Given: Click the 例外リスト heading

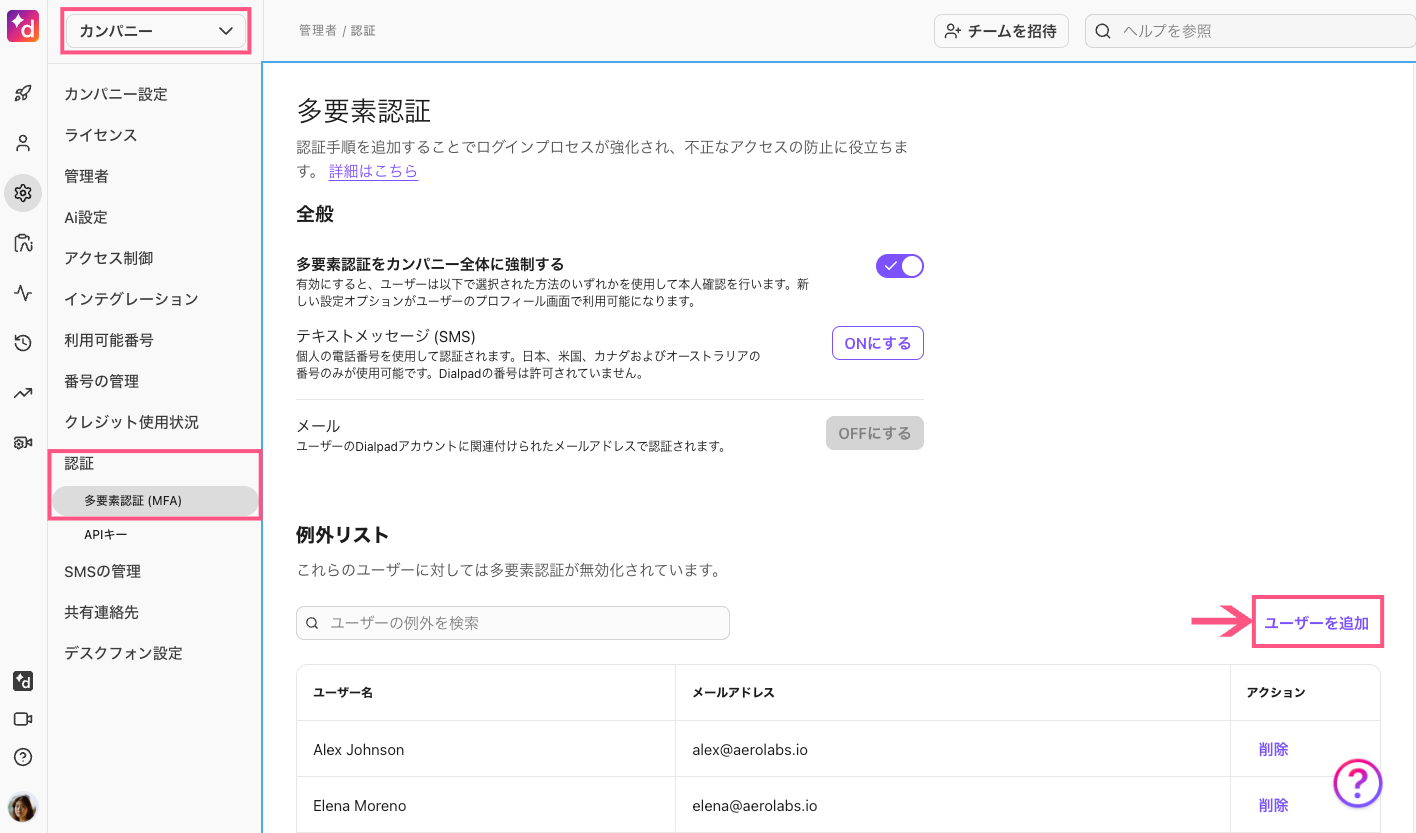Looking at the screenshot, I should 343,535.
